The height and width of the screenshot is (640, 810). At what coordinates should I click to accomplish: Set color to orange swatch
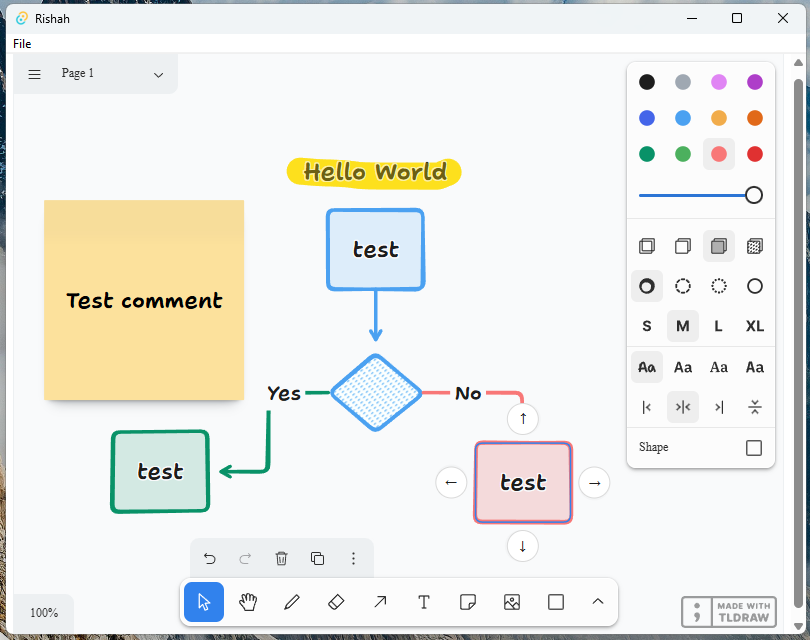pos(755,118)
